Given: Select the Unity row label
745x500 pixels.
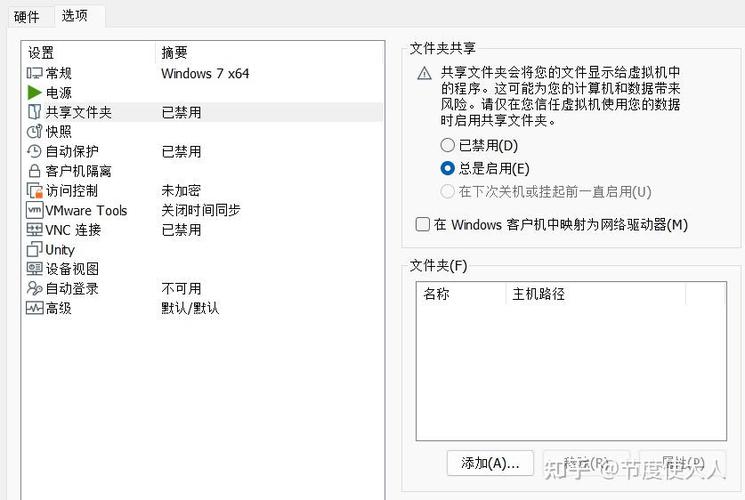Looking at the screenshot, I should point(60,250).
